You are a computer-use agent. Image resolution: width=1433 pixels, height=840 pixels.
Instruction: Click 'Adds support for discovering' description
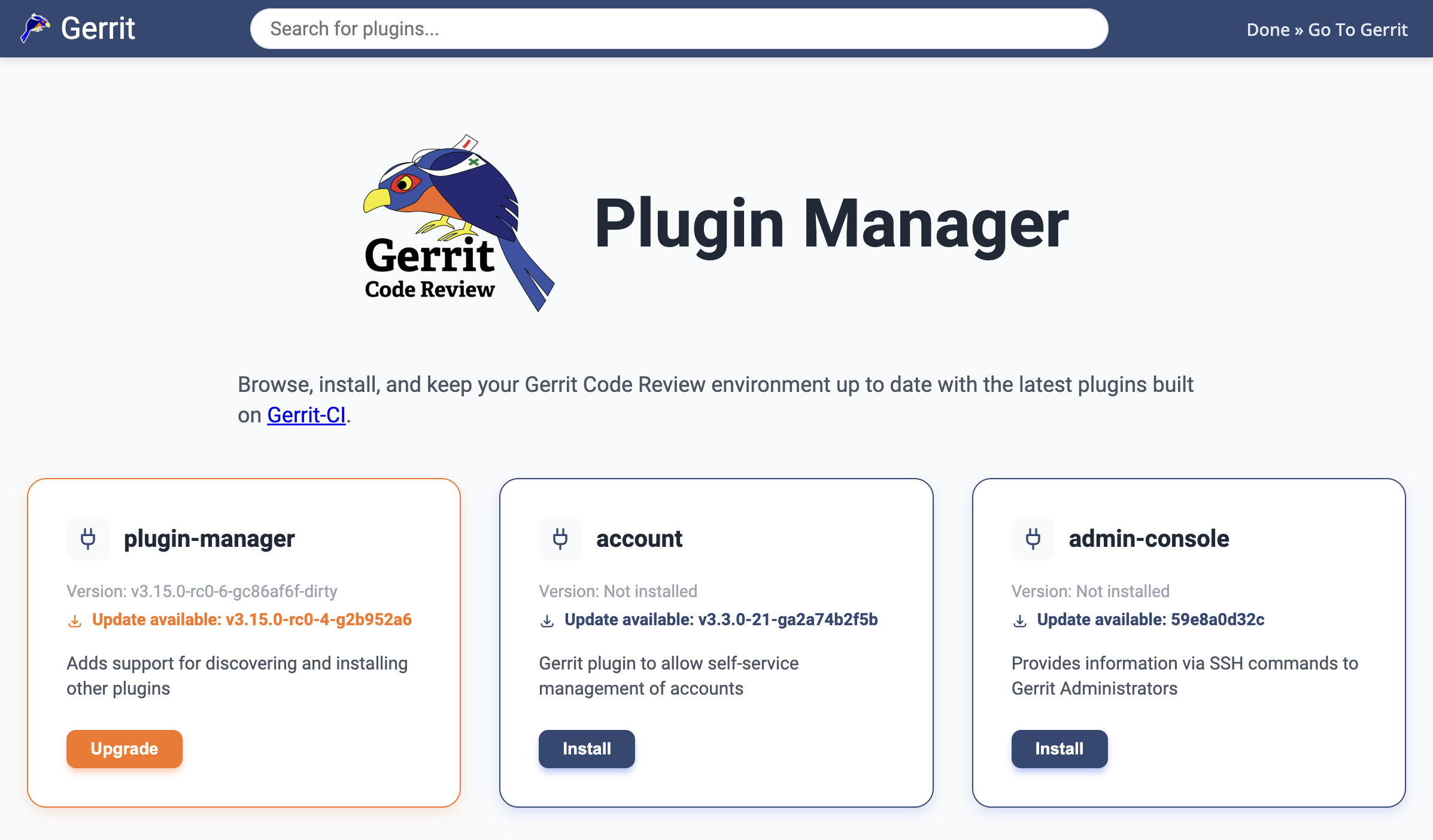coord(237,675)
